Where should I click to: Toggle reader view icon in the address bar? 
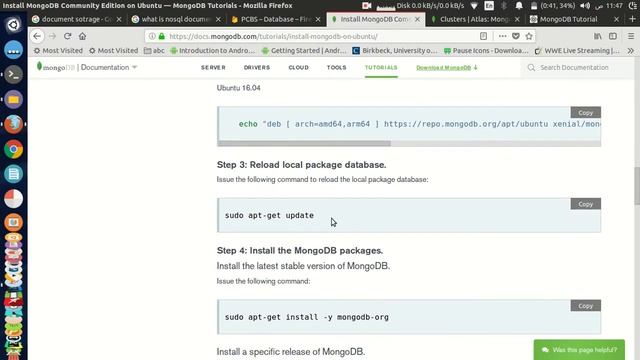pos(483,36)
